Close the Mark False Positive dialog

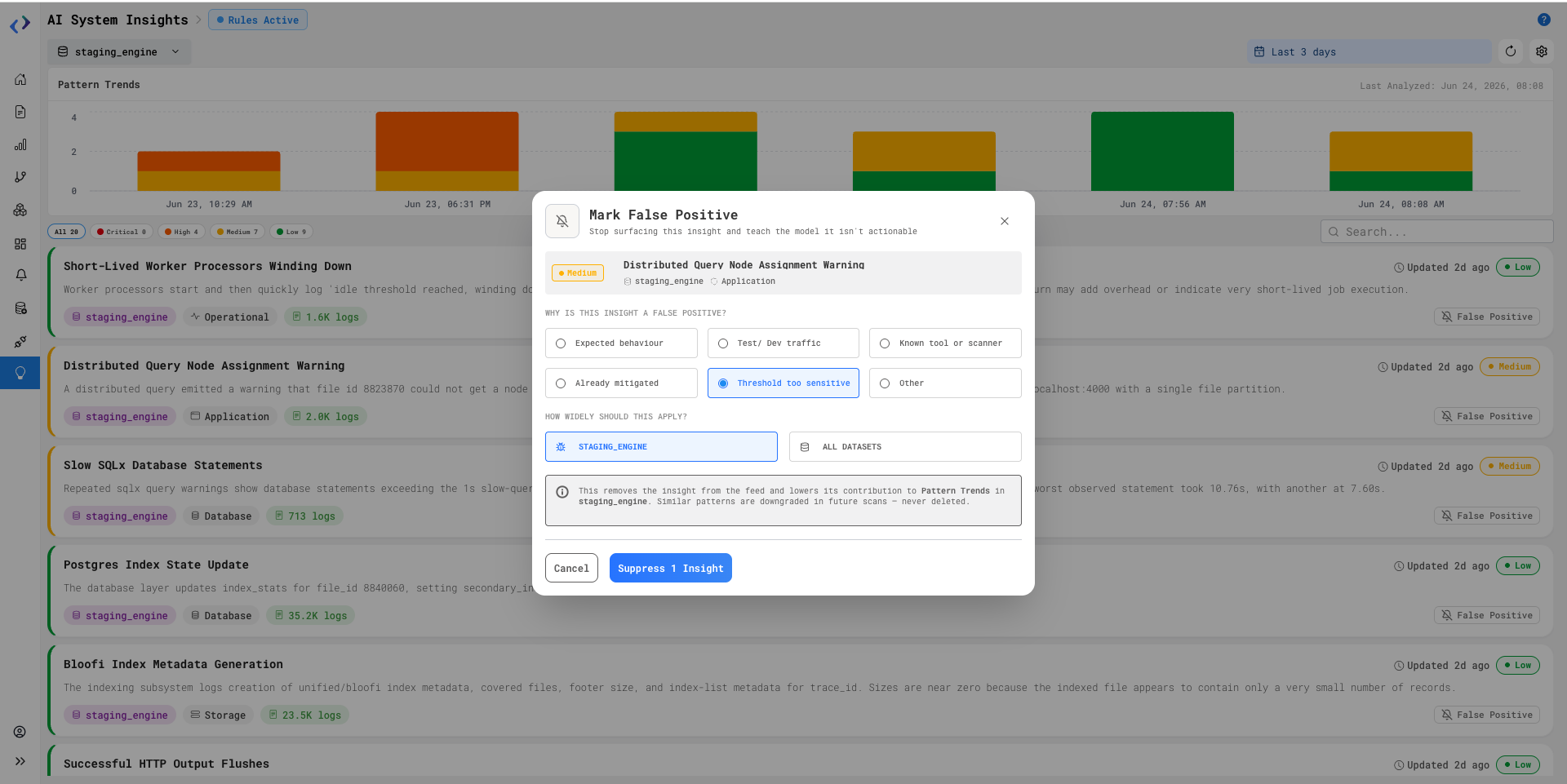point(1005,221)
